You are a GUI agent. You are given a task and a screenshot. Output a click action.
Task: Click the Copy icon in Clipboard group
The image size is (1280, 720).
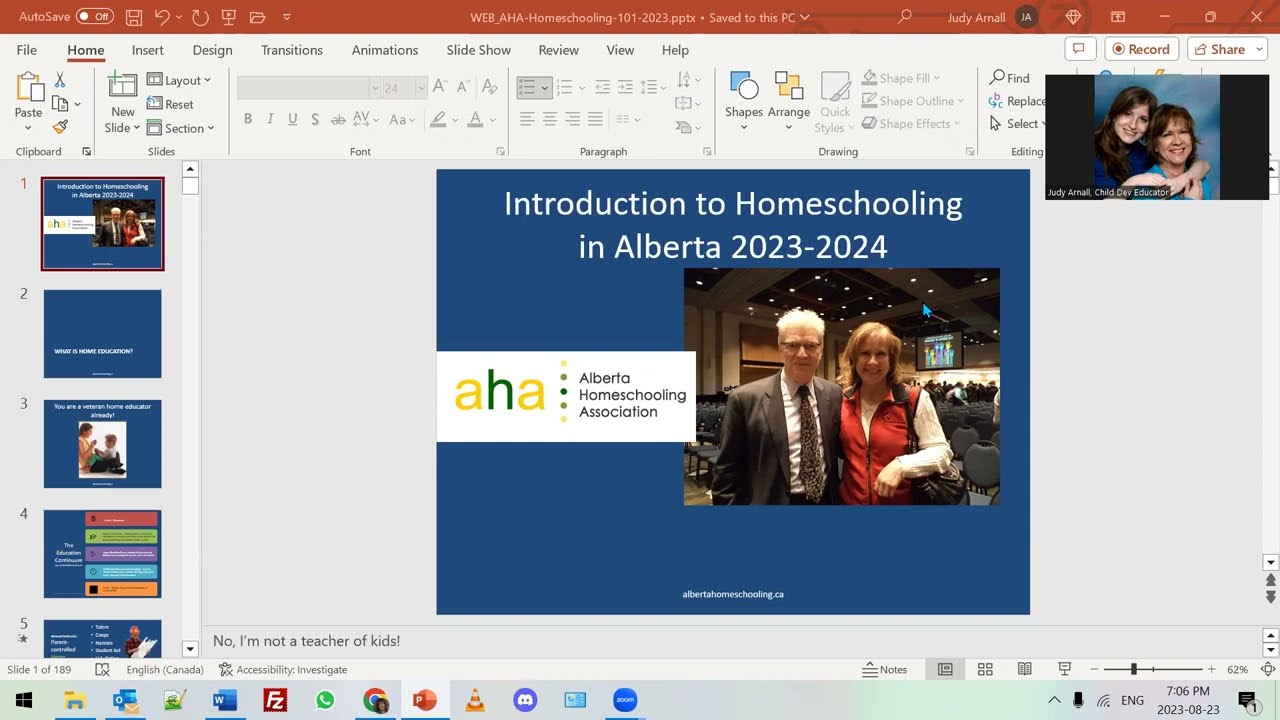pyautogui.click(x=60, y=103)
